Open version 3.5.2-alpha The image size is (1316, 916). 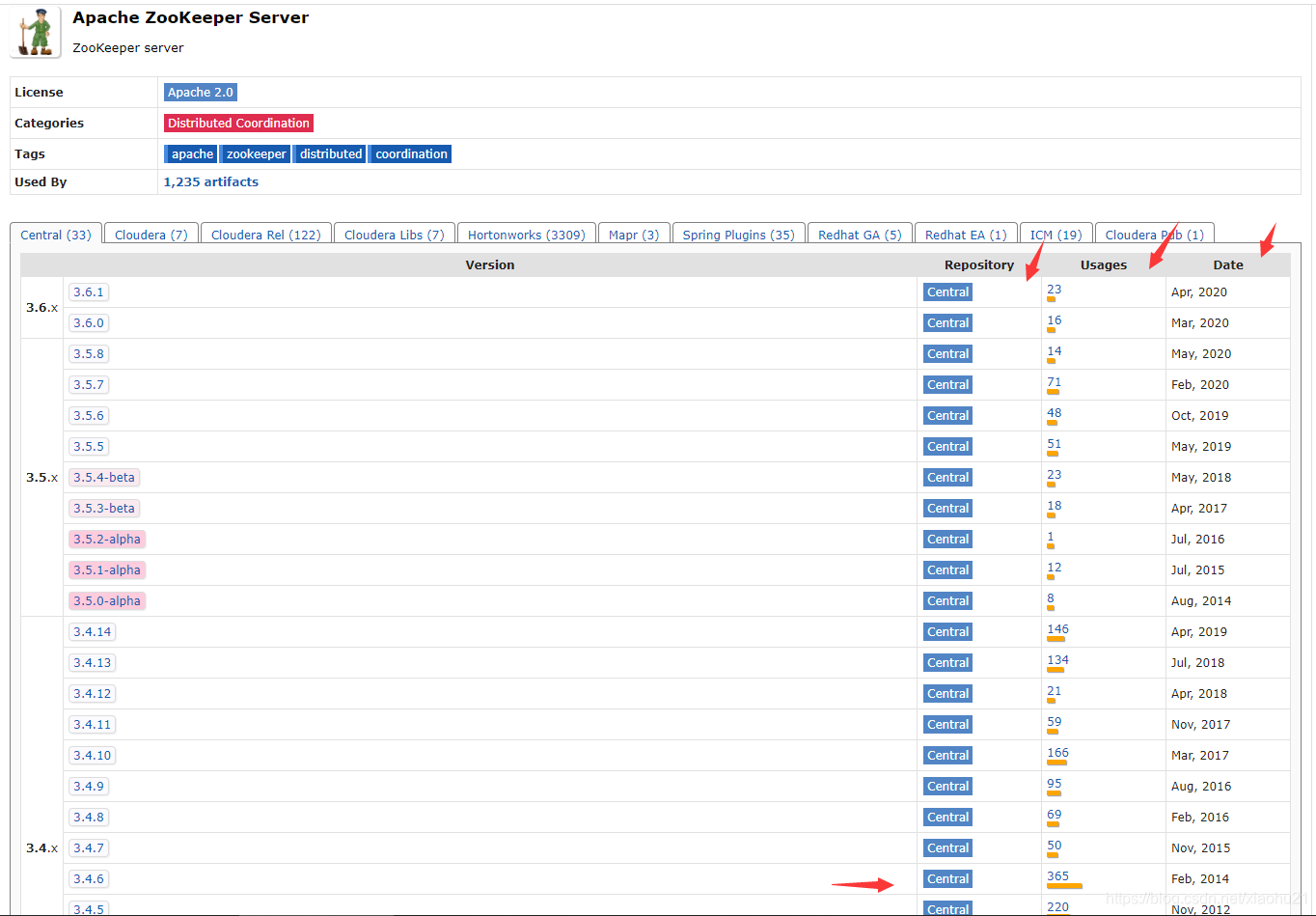(107, 539)
